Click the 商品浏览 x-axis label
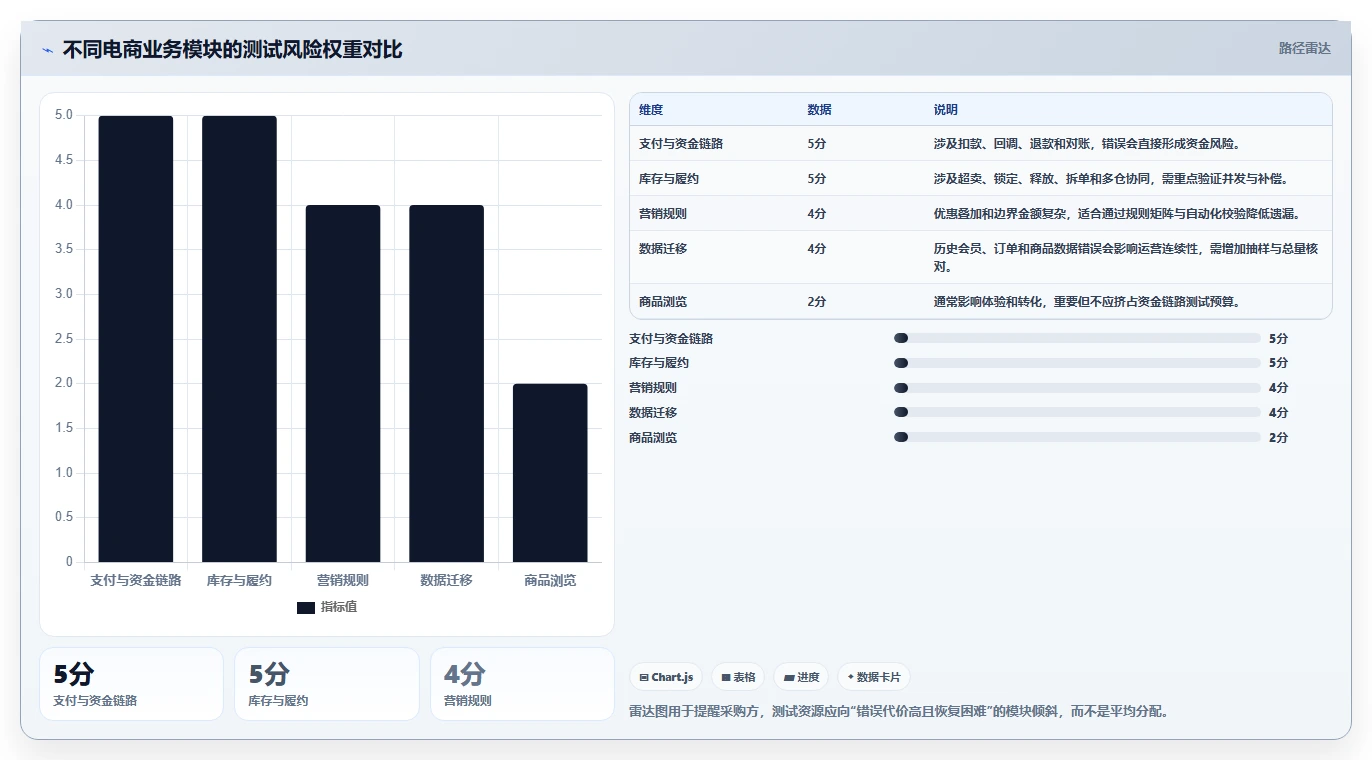1372x760 pixels. tap(550, 580)
